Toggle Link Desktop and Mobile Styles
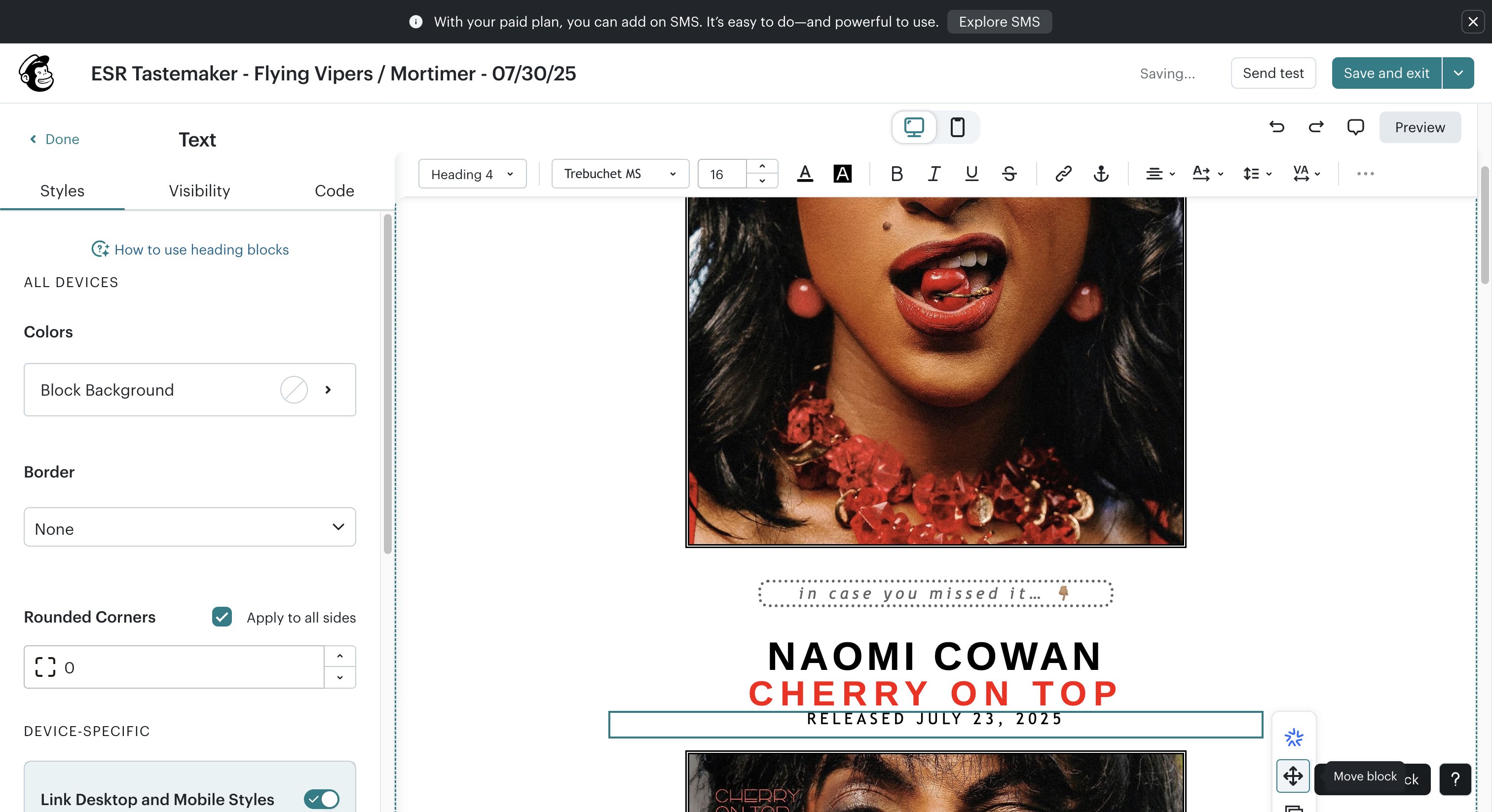The height and width of the screenshot is (812, 1492). point(322,799)
